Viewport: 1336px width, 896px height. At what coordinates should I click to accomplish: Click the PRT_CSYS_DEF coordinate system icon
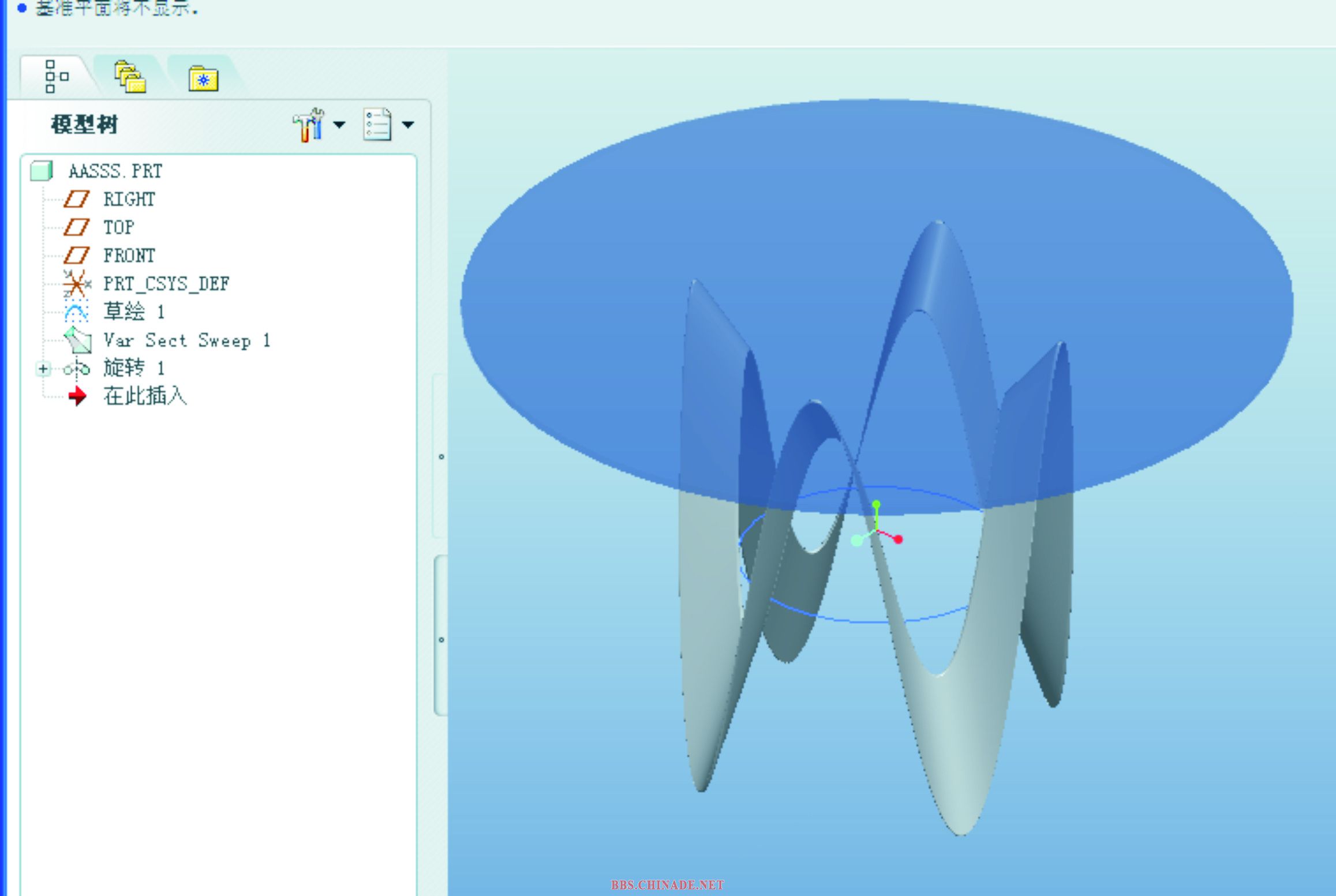(76, 284)
